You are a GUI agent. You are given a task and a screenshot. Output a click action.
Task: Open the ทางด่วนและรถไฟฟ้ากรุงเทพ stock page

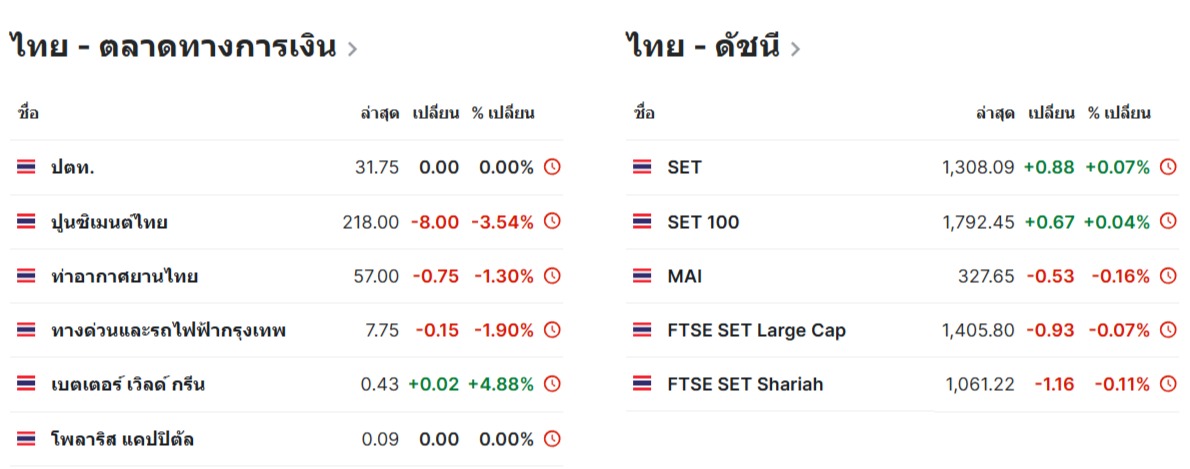click(168, 330)
